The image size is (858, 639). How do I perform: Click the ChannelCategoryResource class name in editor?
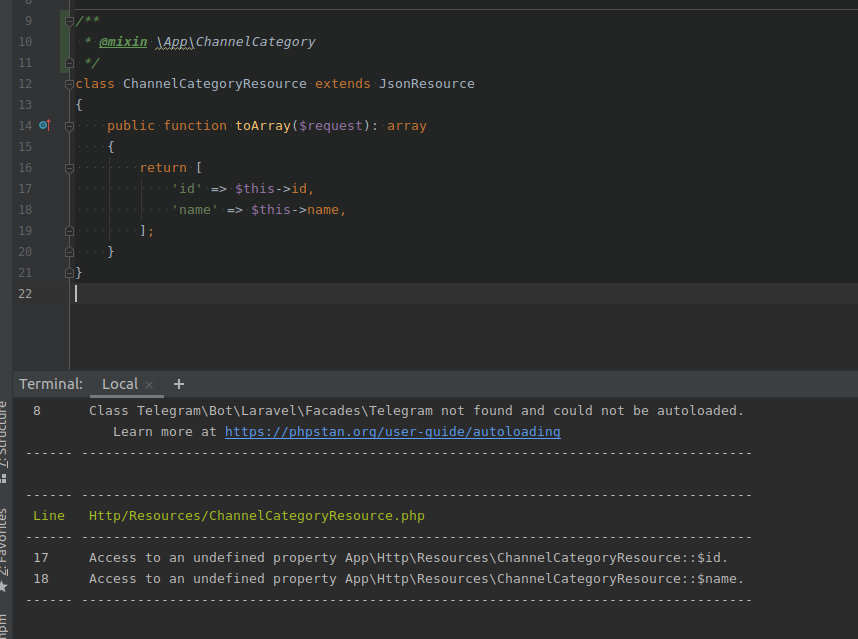(x=214, y=84)
